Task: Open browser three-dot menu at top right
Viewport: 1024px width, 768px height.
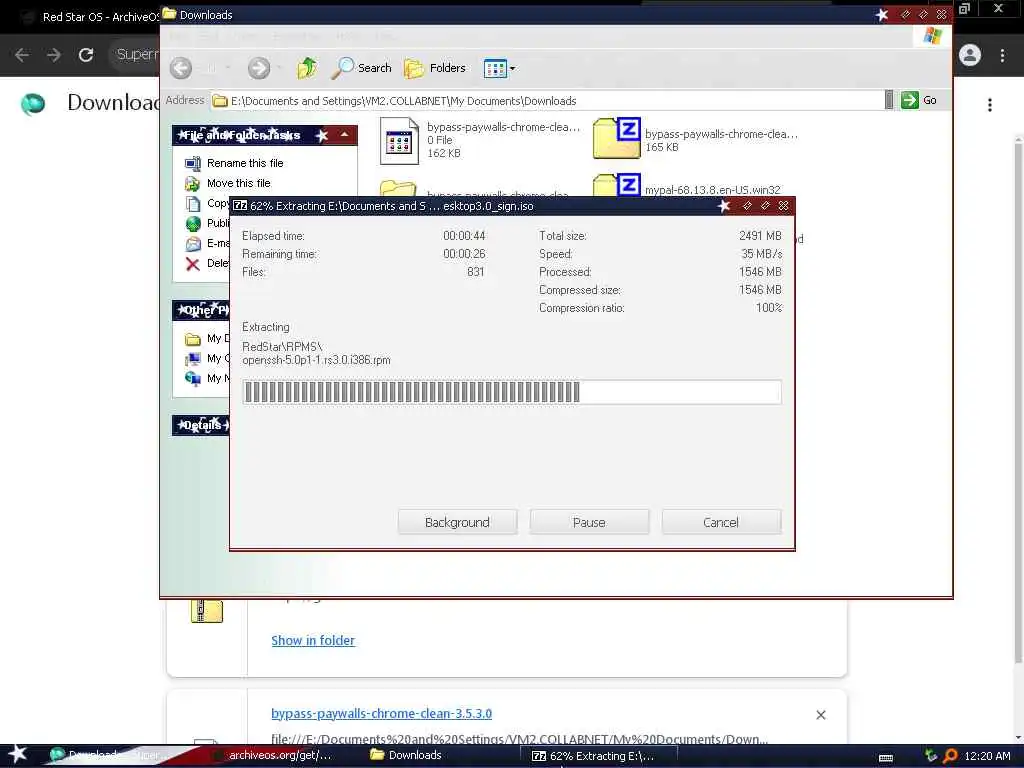Action: pyautogui.click(x=1002, y=56)
